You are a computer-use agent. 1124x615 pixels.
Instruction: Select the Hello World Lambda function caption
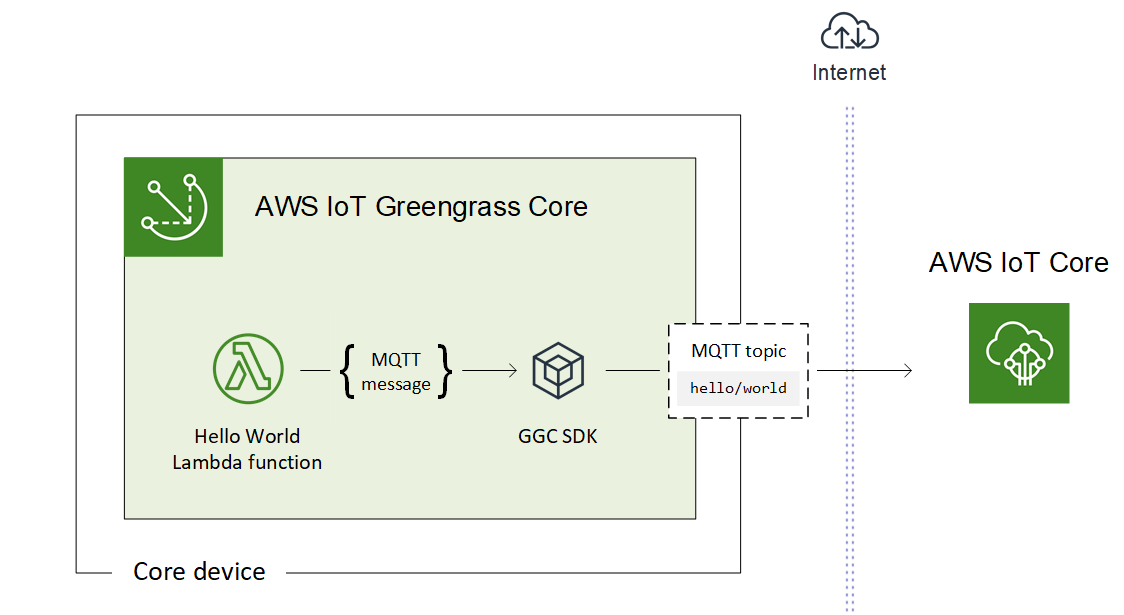click(247, 449)
